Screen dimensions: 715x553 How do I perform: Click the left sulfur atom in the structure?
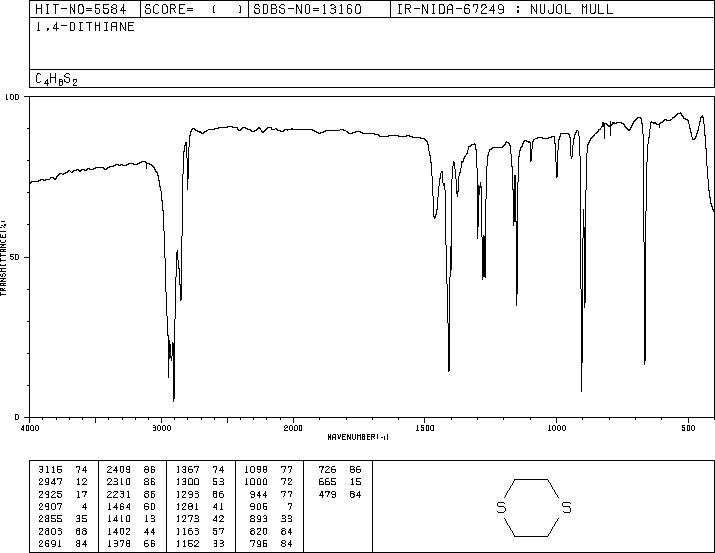point(501,507)
